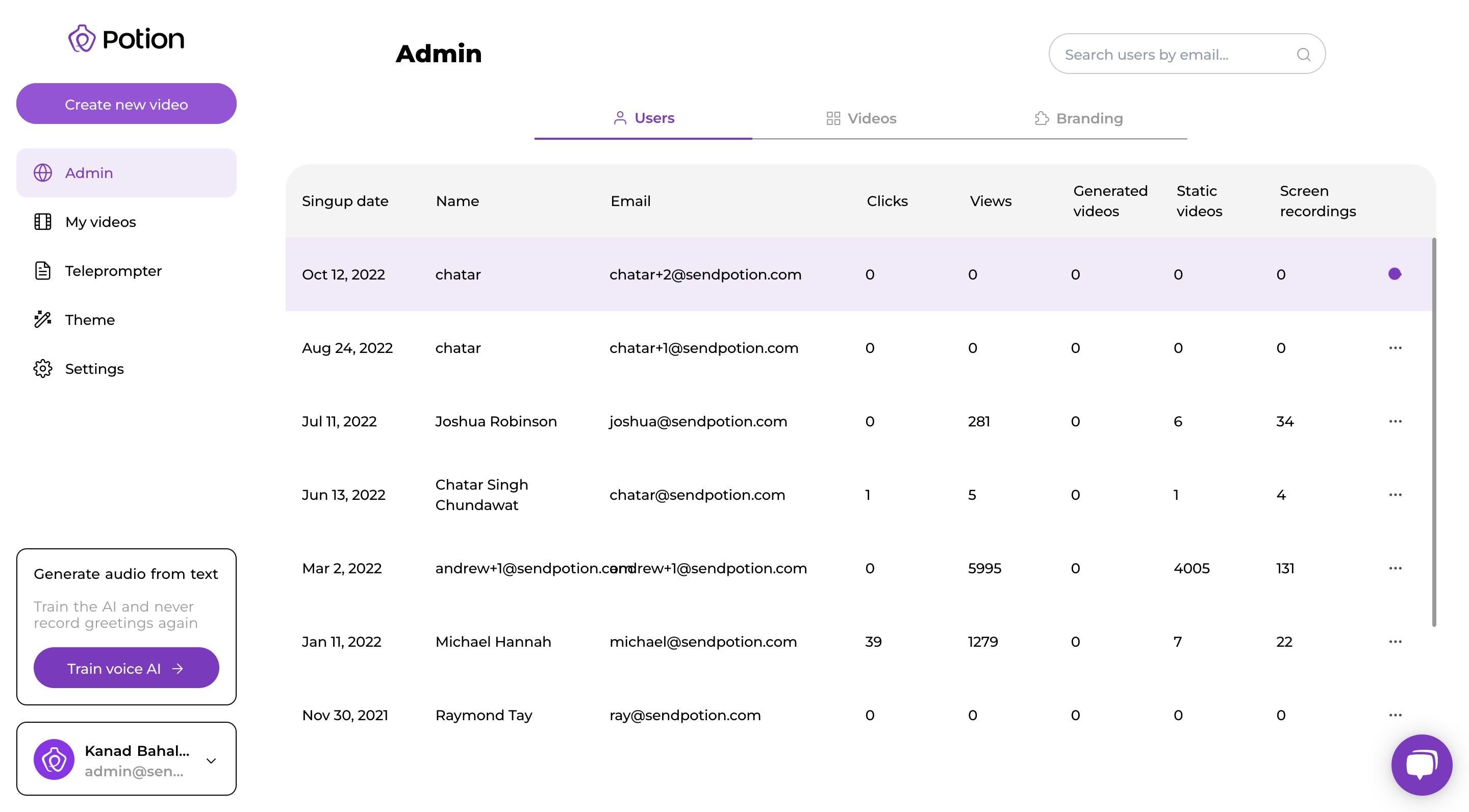Click the Clicks column header

887,201
